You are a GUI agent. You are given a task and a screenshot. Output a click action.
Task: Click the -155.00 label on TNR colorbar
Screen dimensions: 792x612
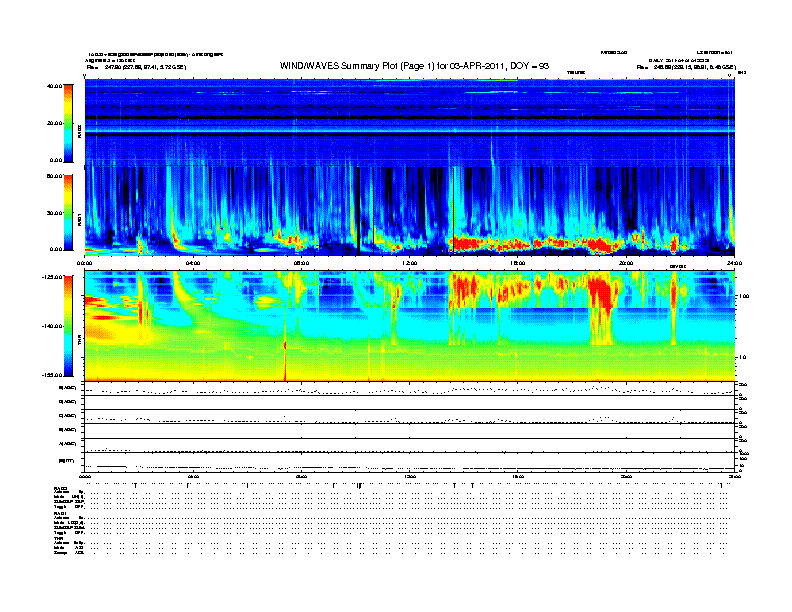point(52,375)
